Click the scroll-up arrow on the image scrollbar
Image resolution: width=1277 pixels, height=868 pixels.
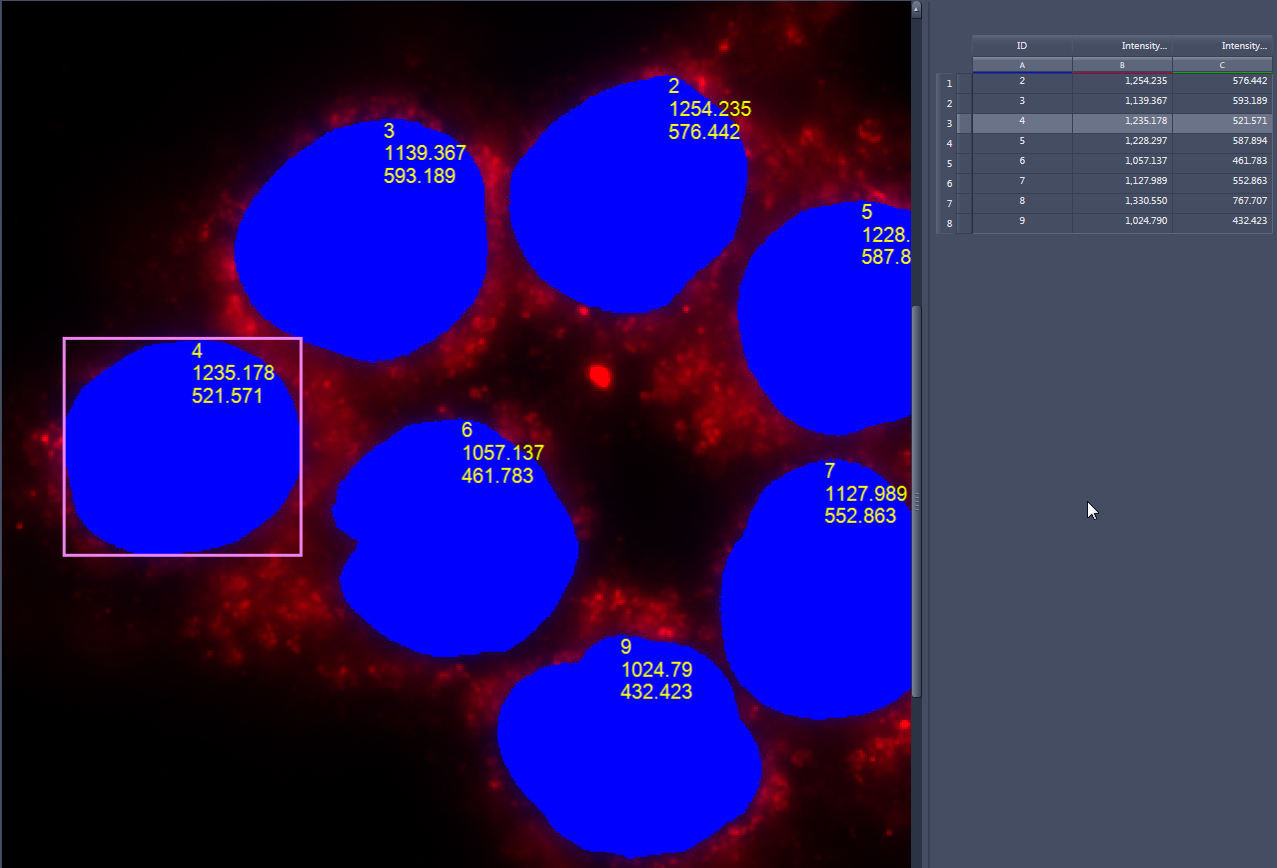914,8
